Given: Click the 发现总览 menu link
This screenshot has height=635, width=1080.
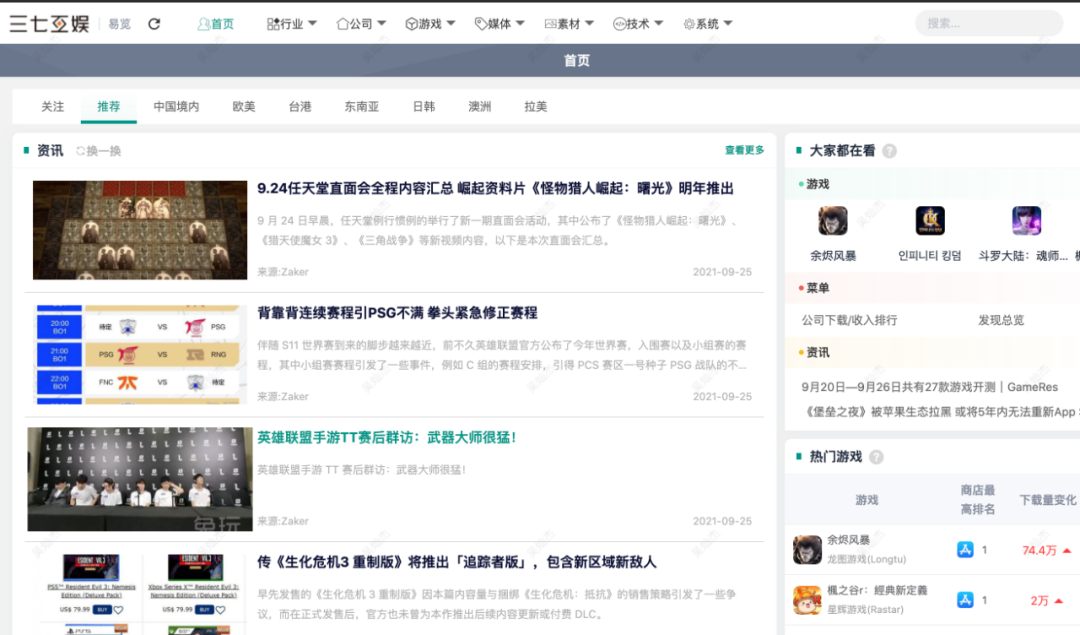Looking at the screenshot, I should 1001,320.
